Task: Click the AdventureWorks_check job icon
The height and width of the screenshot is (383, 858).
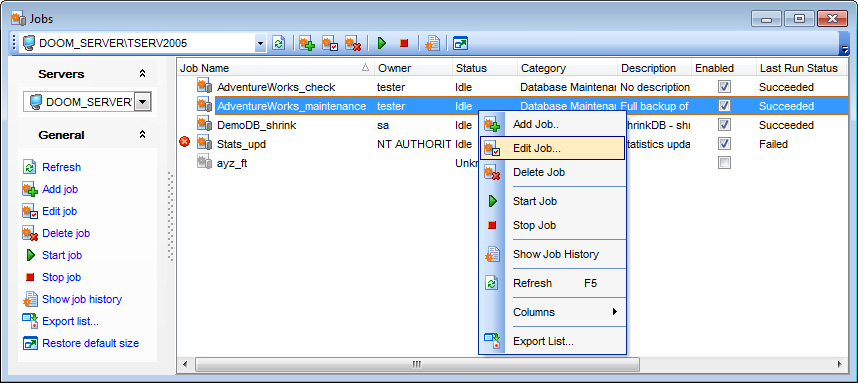Action: click(x=205, y=86)
